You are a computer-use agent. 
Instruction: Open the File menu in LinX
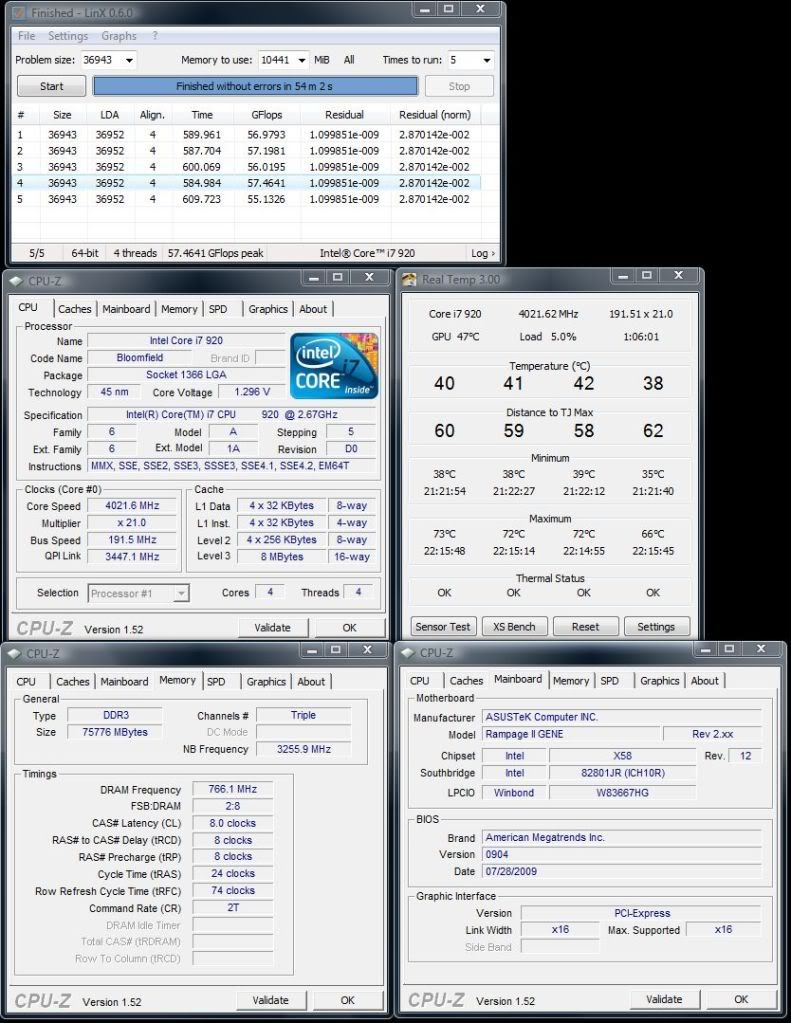pyautogui.click(x=27, y=36)
